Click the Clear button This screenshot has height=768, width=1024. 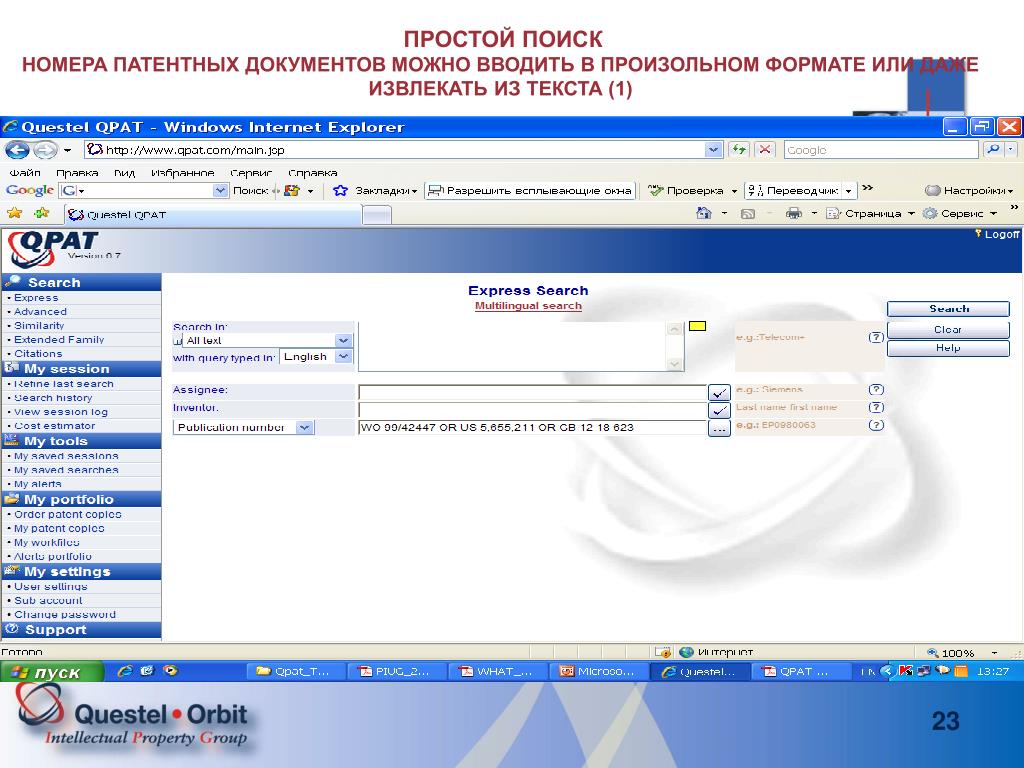948,330
